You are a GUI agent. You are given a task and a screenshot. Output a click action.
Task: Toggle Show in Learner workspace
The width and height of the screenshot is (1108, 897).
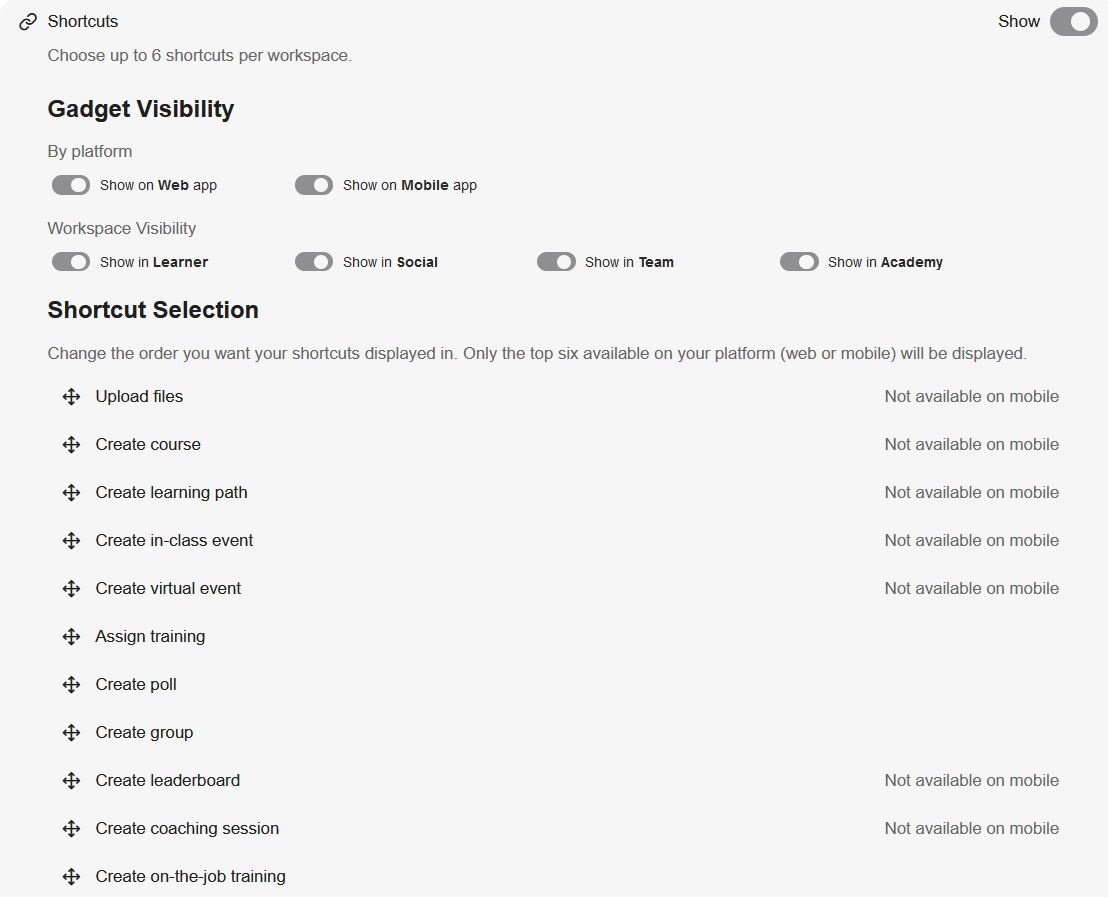71,262
